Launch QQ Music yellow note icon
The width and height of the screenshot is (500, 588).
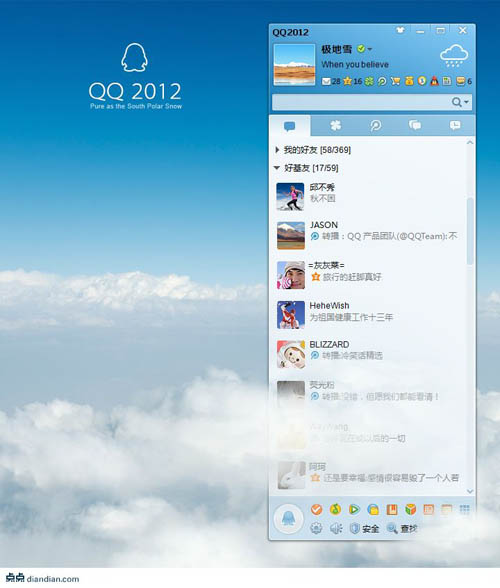point(335,509)
